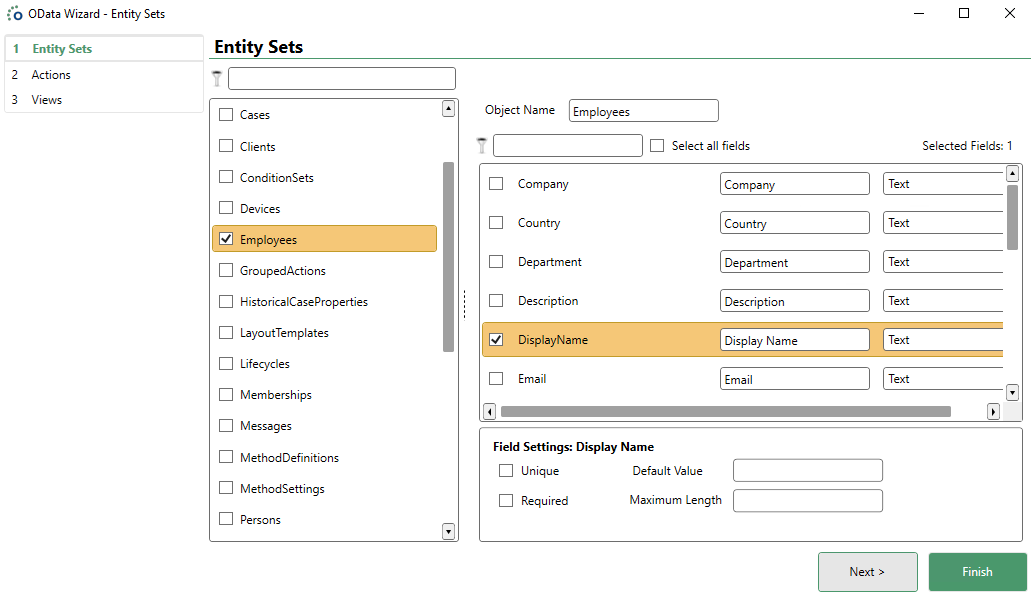Uncheck the Employees entity set checkbox
The height and width of the screenshot is (595, 1031).
coord(226,239)
